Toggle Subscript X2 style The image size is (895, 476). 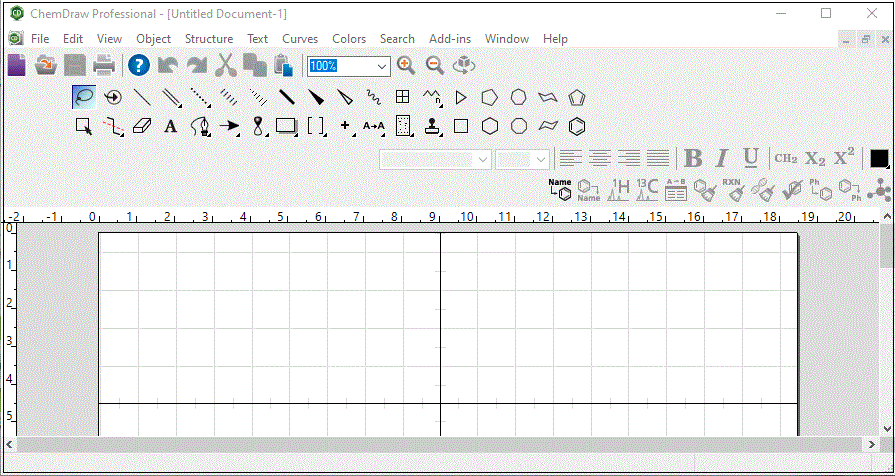coord(815,159)
